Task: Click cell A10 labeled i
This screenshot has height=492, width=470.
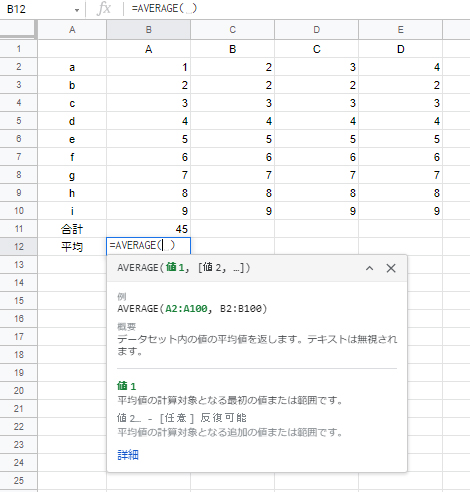Action: 72,211
